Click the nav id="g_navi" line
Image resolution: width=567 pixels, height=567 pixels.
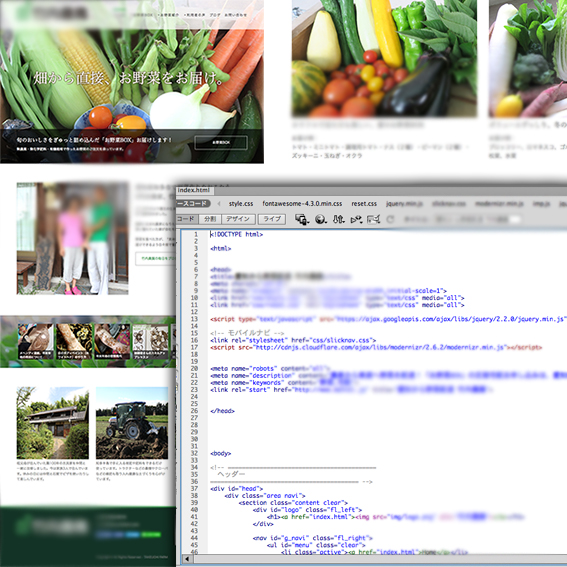(x=312, y=538)
